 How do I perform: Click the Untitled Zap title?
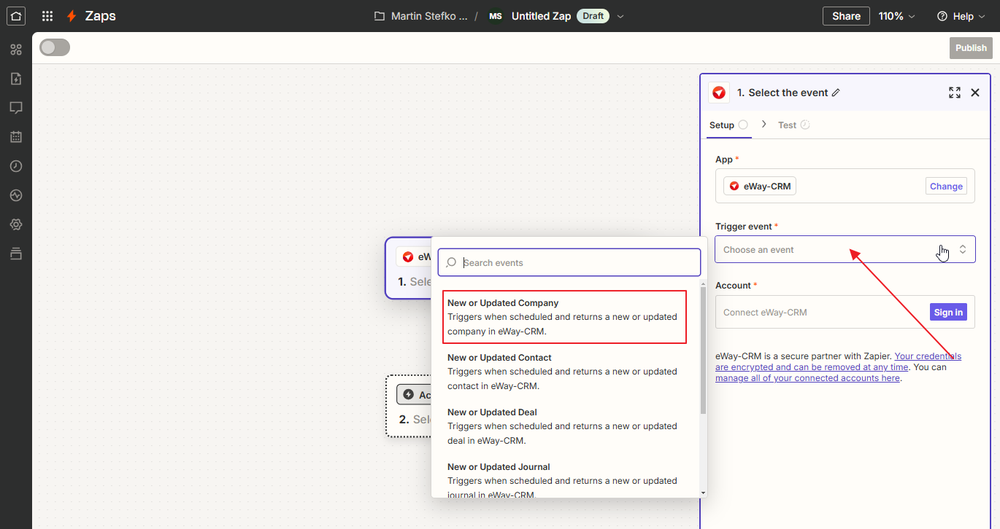pos(541,16)
